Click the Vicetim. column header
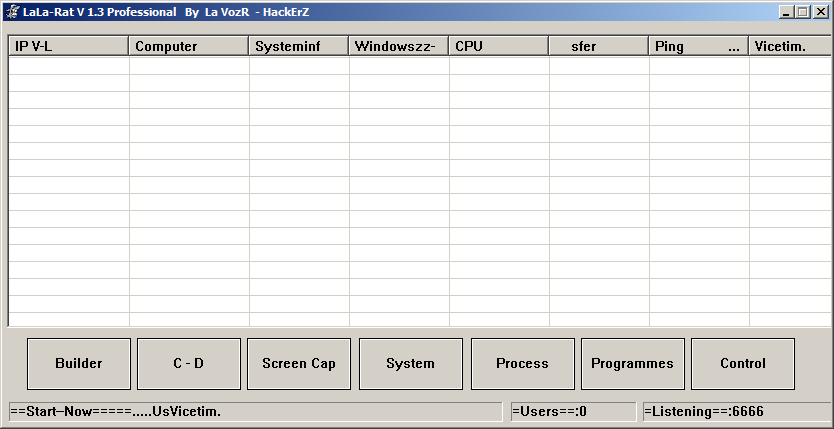Image resolution: width=834 pixels, height=429 pixels. 787,47
